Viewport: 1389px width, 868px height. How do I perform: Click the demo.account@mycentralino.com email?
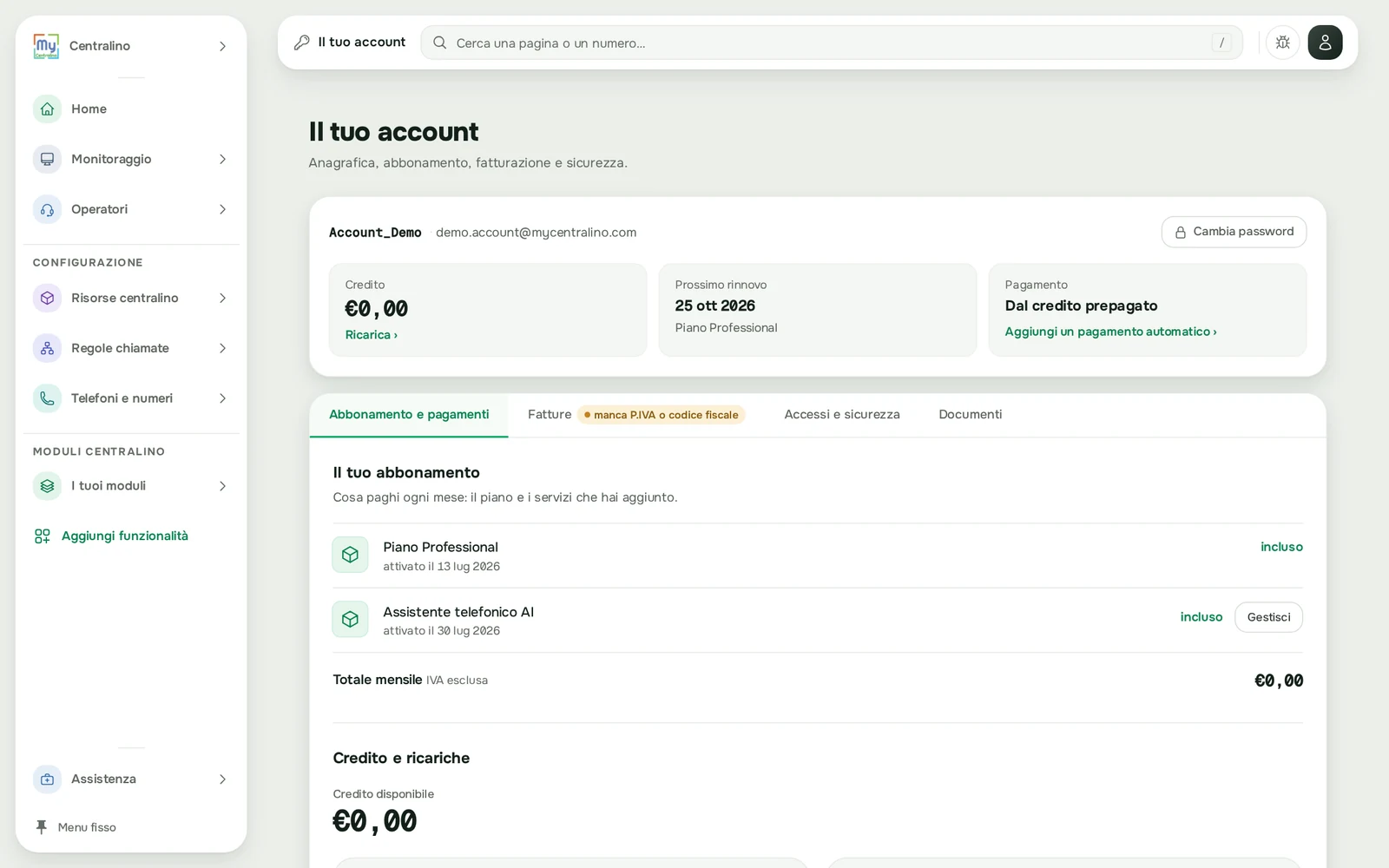point(537,233)
